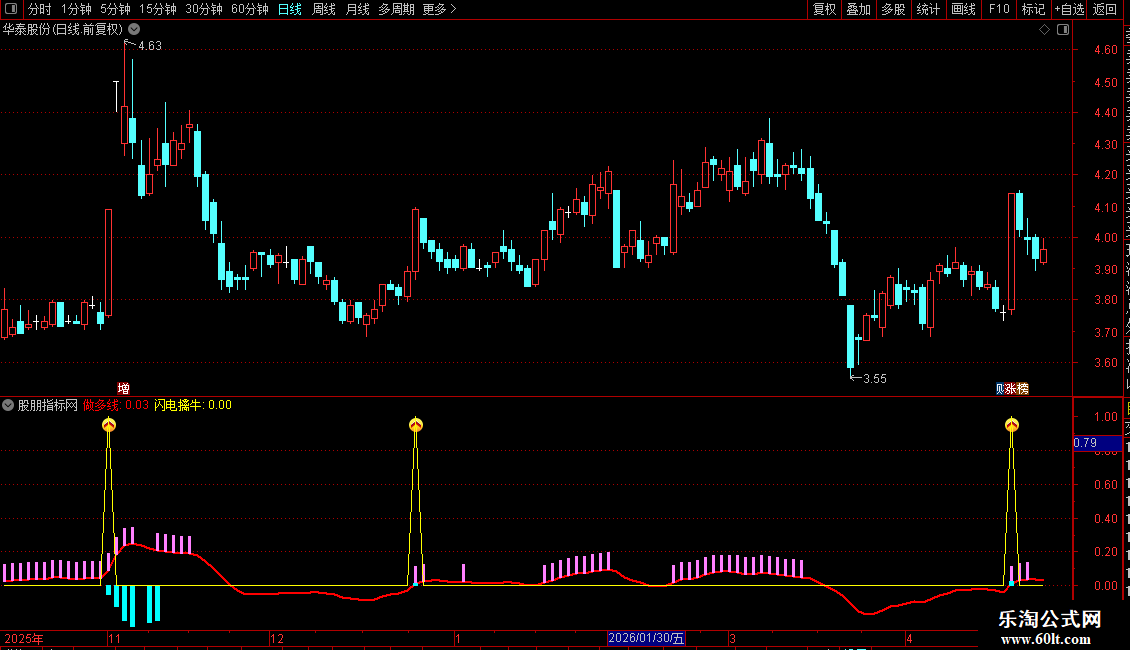Click the 4.60 price axis label
Screen dimensions: 1130x650
pyautogui.click(x=1105, y=50)
